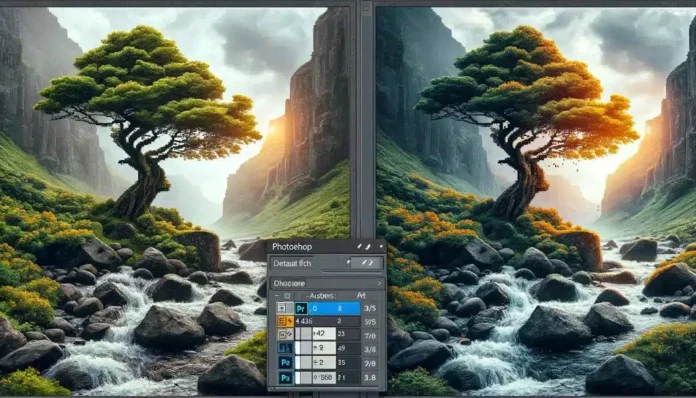Click the +'S68 field
696x398 pixels.
point(324,378)
